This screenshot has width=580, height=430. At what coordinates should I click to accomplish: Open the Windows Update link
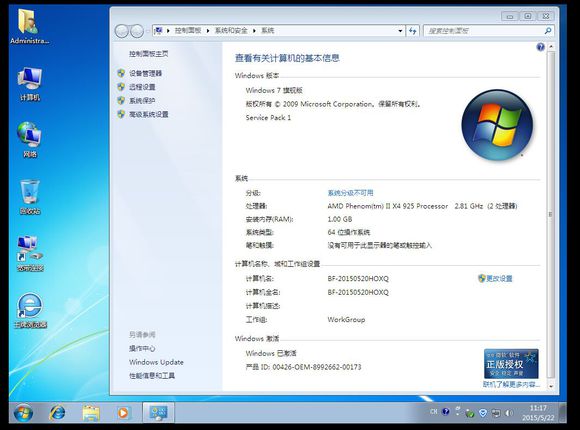tap(156, 362)
